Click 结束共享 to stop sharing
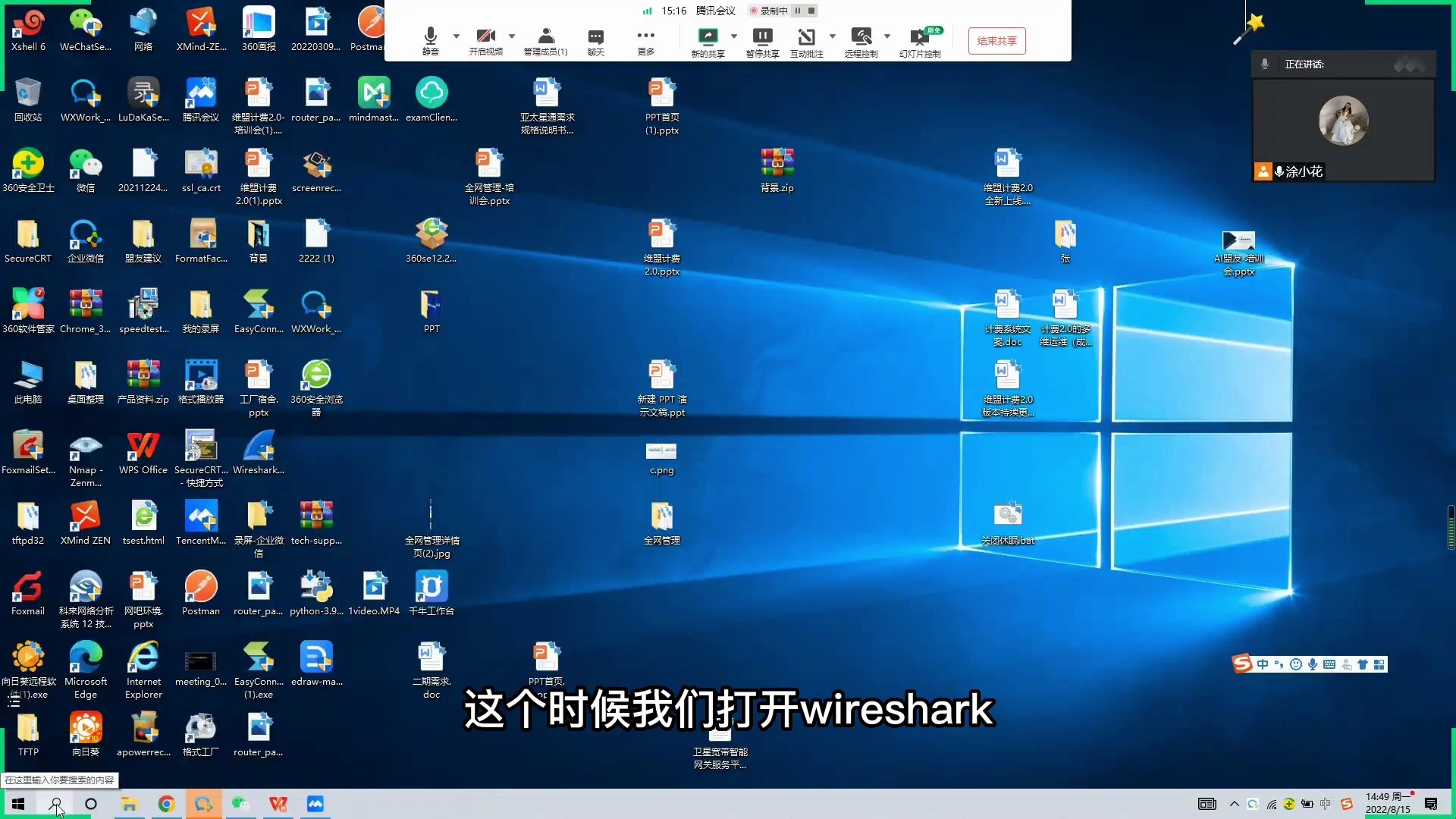Image resolution: width=1456 pixels, height=819 pixels. (996, 41)
